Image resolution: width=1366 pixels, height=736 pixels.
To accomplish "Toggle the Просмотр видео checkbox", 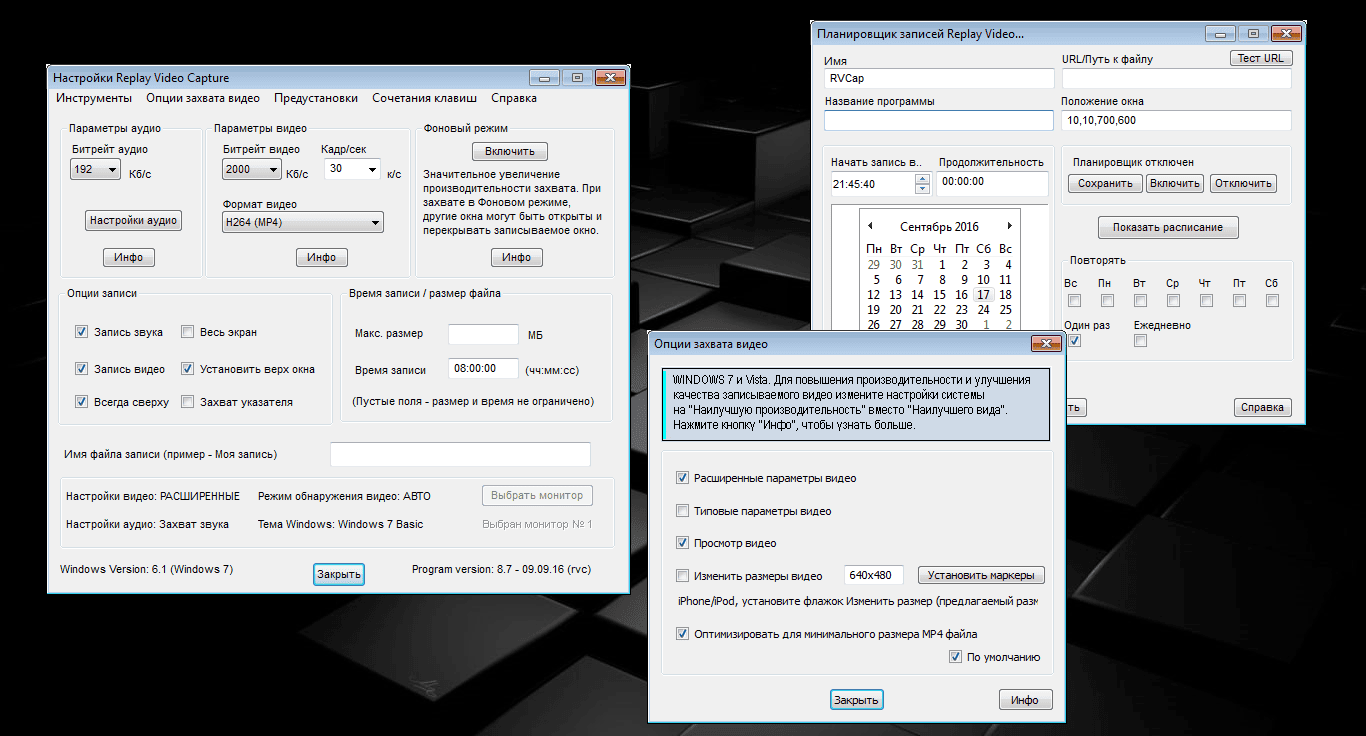I will [682, 543].
